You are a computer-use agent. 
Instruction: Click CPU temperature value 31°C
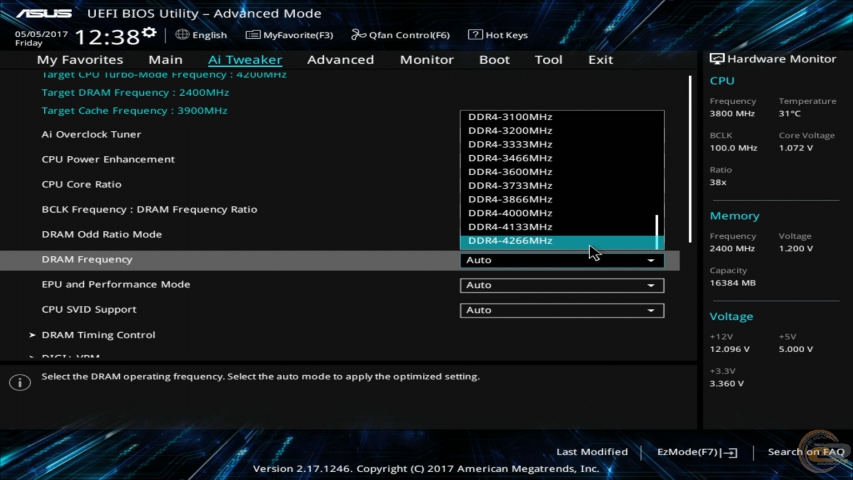[x=789, y=114]
